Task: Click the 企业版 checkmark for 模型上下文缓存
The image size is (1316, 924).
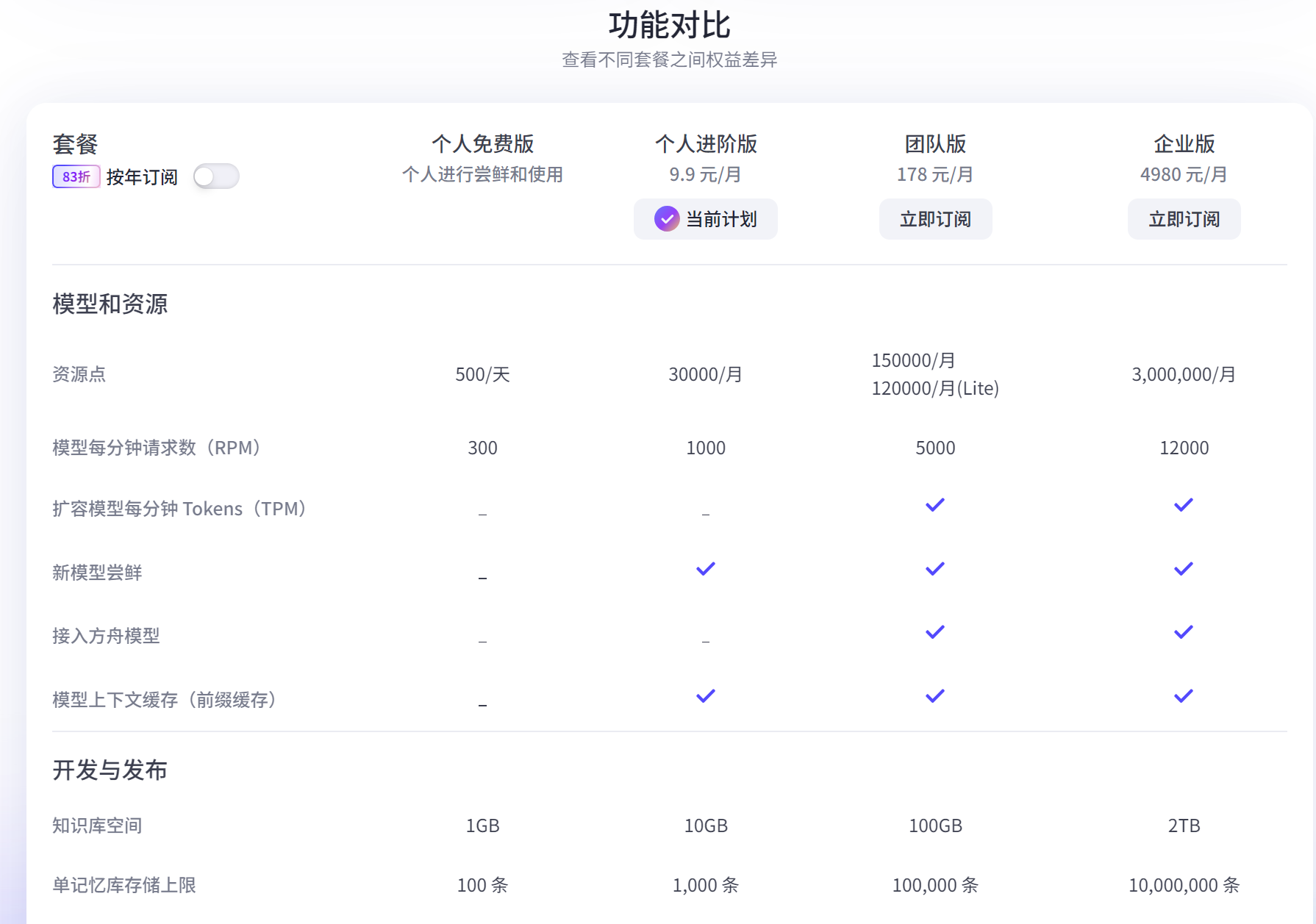Action: [1184, 696]
